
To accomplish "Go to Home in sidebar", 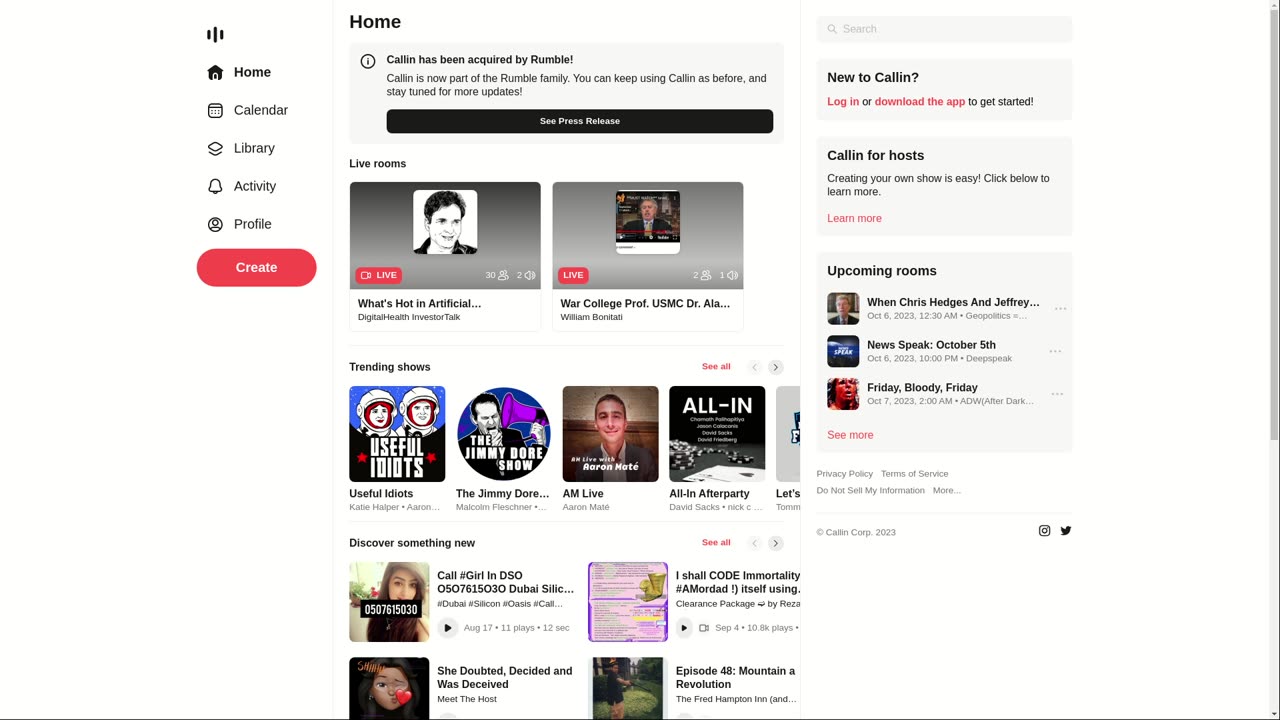I will [x=252, y=72].
